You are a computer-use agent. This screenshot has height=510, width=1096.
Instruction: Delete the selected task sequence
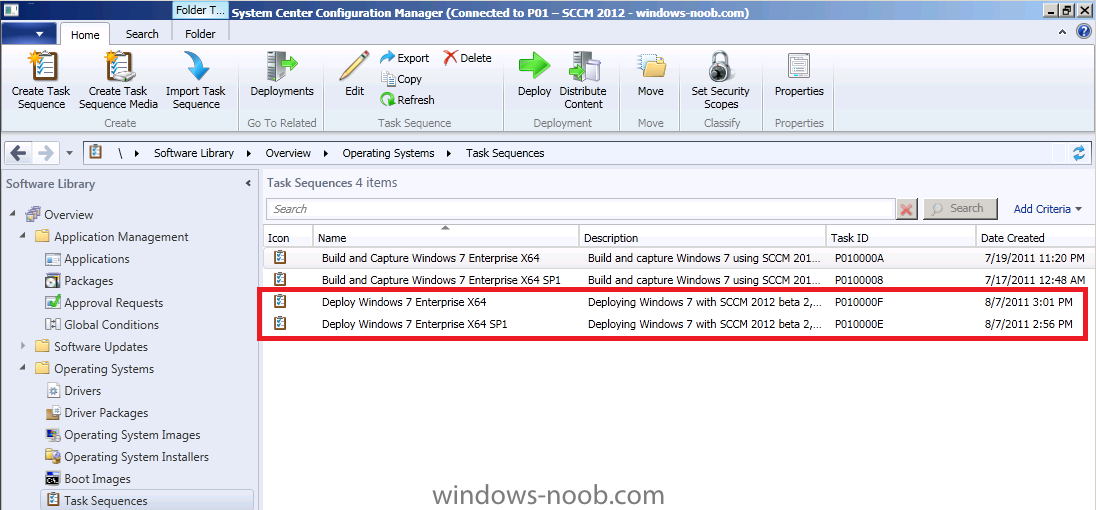pyautogui.click(x=468, y=58)
